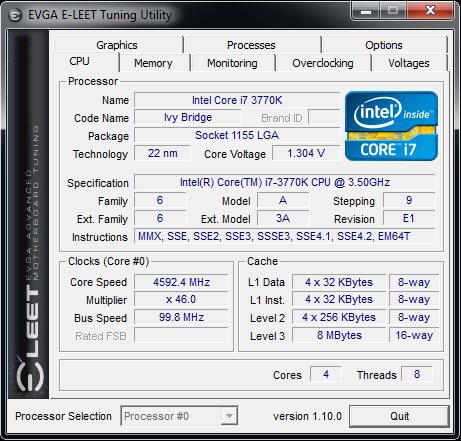The image size is (461, 441).
Task: Click the Model value A
Action: (283, 200)
